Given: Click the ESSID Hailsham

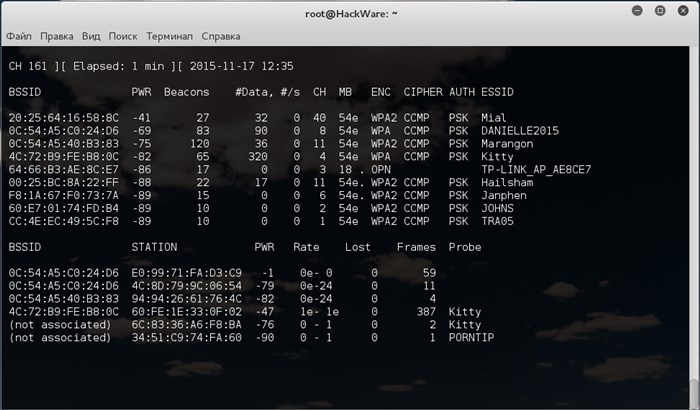Looking at the screenshot, I should pos(507,183).
